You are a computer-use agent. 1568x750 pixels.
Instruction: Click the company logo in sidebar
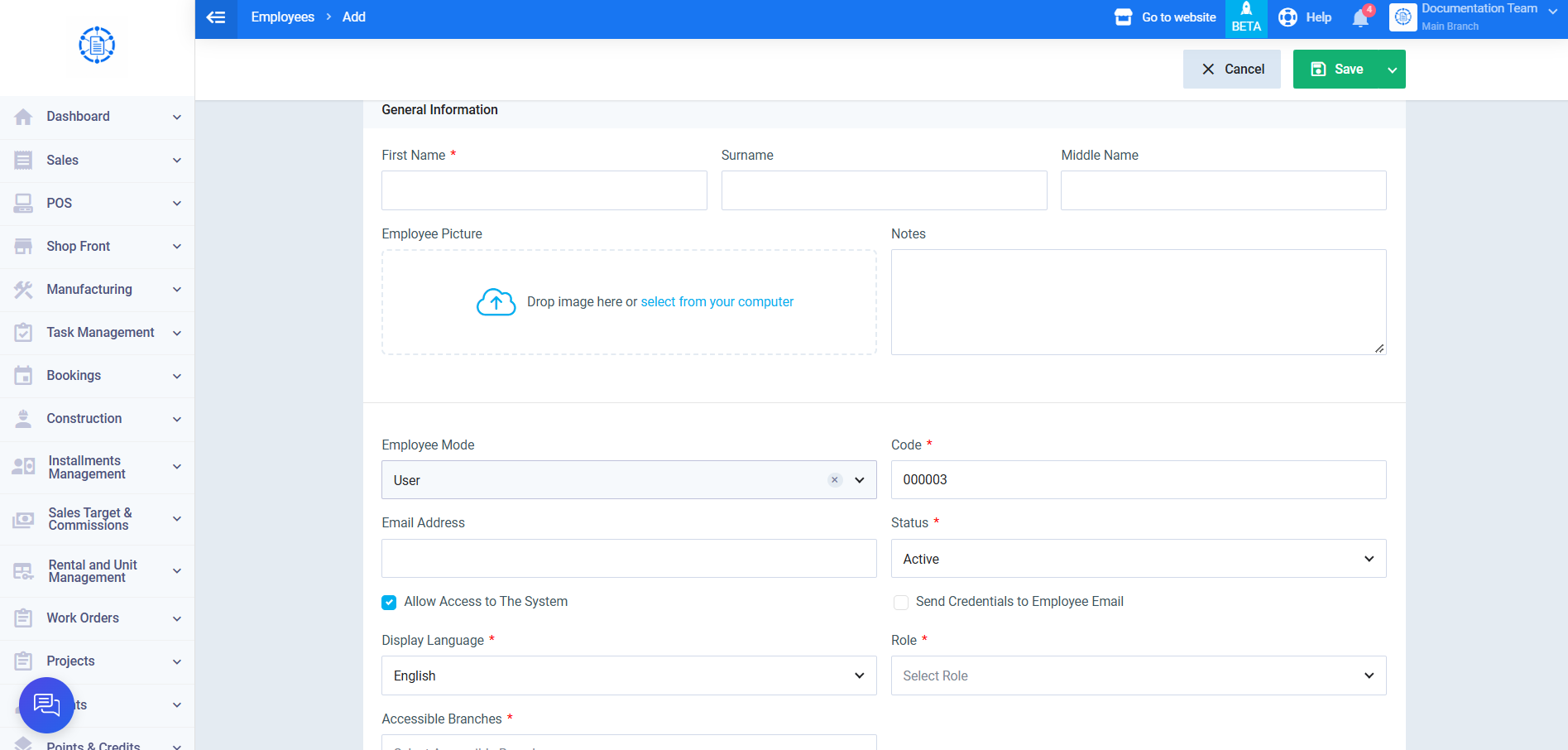(x=97, y=45)
